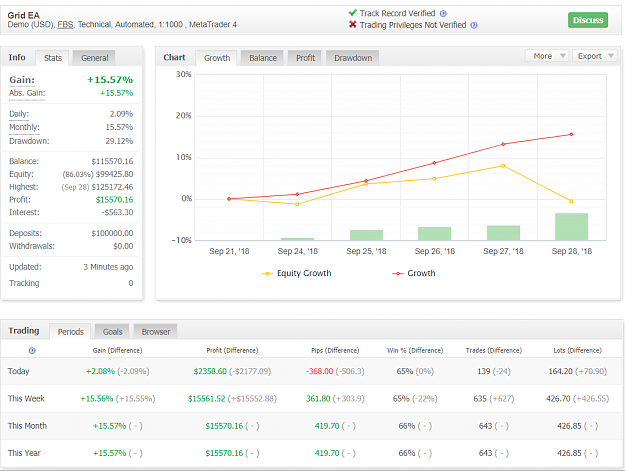
Task: Click the Sep 27 equity growth data point
Action: pyautogui.click(x=503, y=166)
